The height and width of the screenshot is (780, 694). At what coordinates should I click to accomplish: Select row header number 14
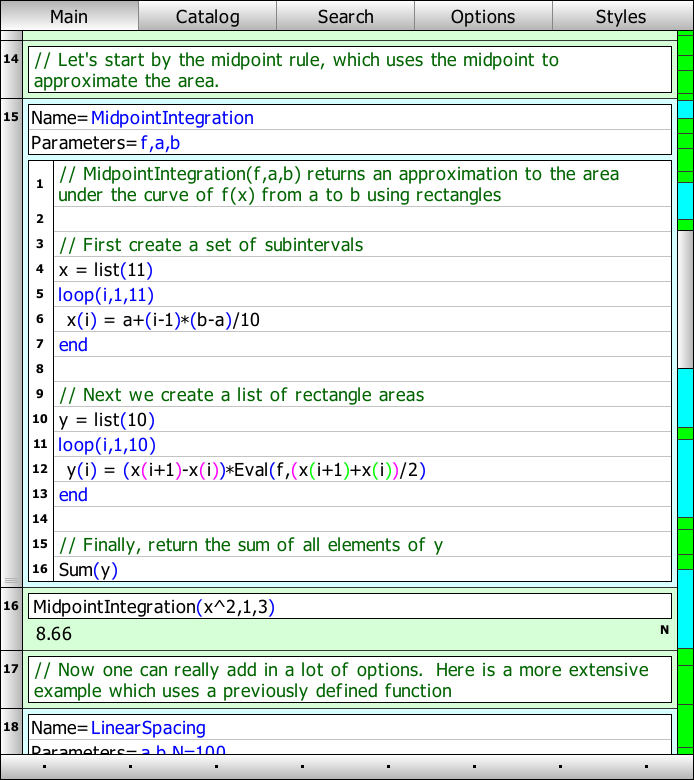(11, 60)
